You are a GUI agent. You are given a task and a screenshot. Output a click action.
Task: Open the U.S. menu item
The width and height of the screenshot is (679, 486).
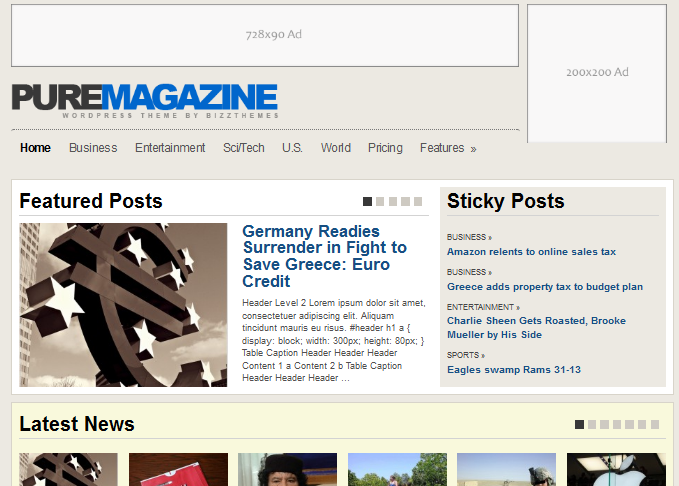click(292, 148)
